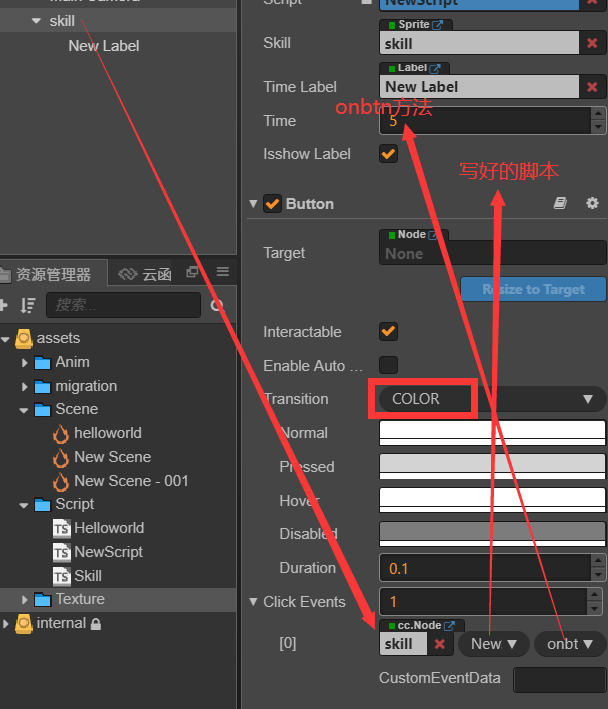Switch to the 资源管理器 tab
Screen dimensions: 608x709
(53, 274)
